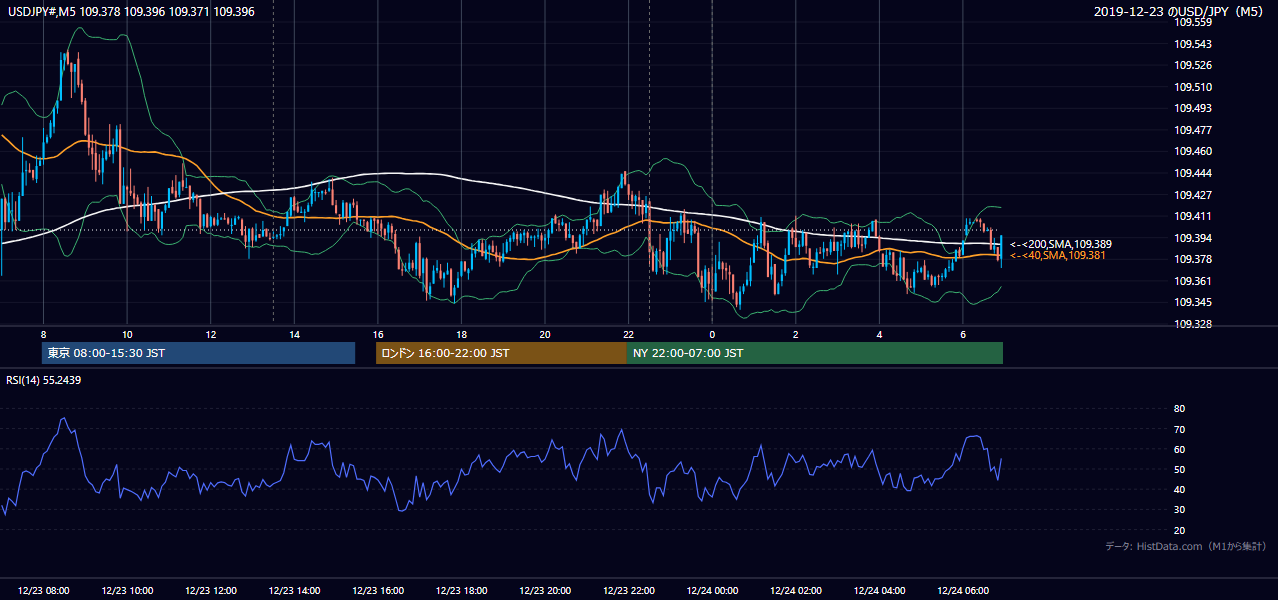
Task: Click the RSI scale value 50
Action: [1179, 469]
